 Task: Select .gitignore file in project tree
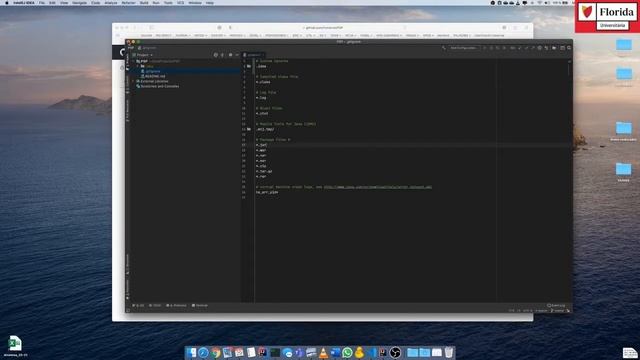[153, 71]
